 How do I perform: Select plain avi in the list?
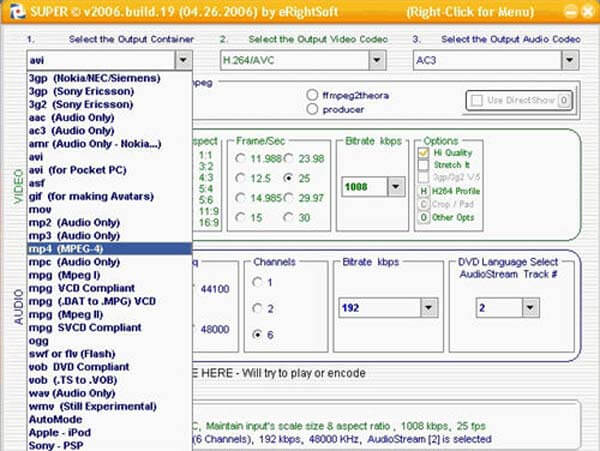click(x=109, y=157)
